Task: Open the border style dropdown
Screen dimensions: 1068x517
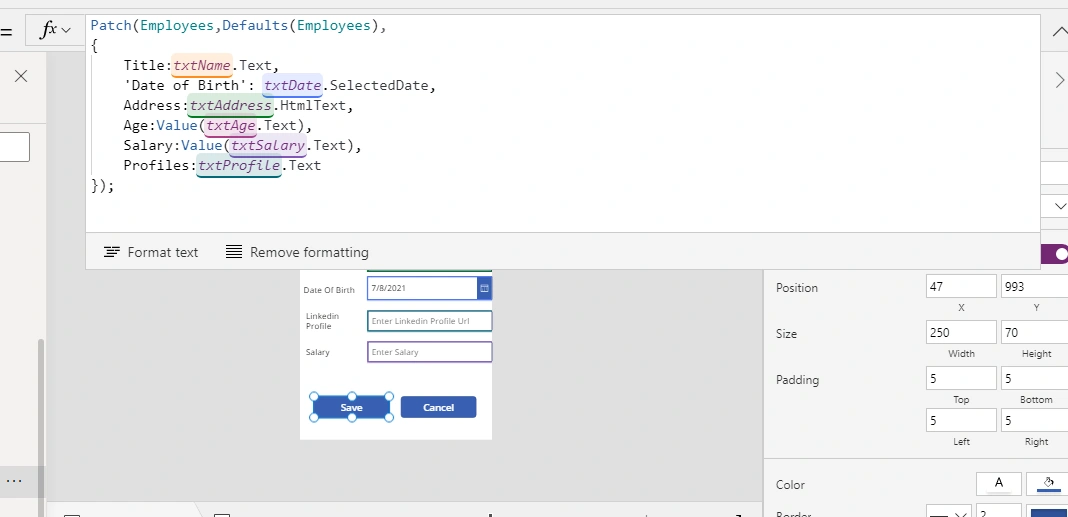Action: coord(948,513)
